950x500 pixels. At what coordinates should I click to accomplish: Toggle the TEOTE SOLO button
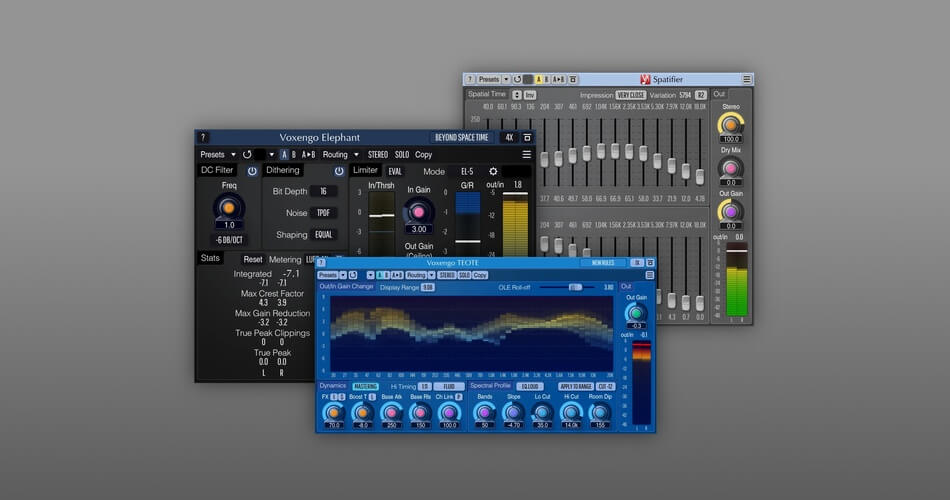point(465,275)
